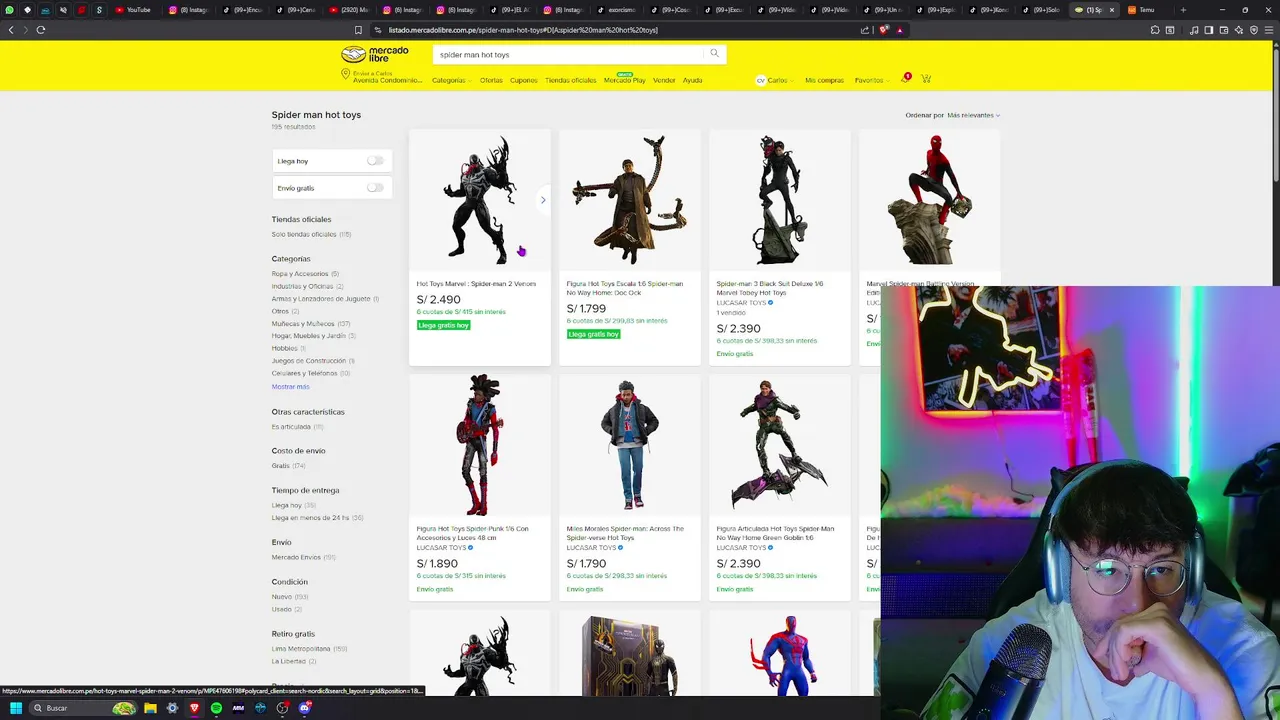This screenshot has height=720, width=1280.
Task: Open Tiendas oficiales in header
Action: 571,80
